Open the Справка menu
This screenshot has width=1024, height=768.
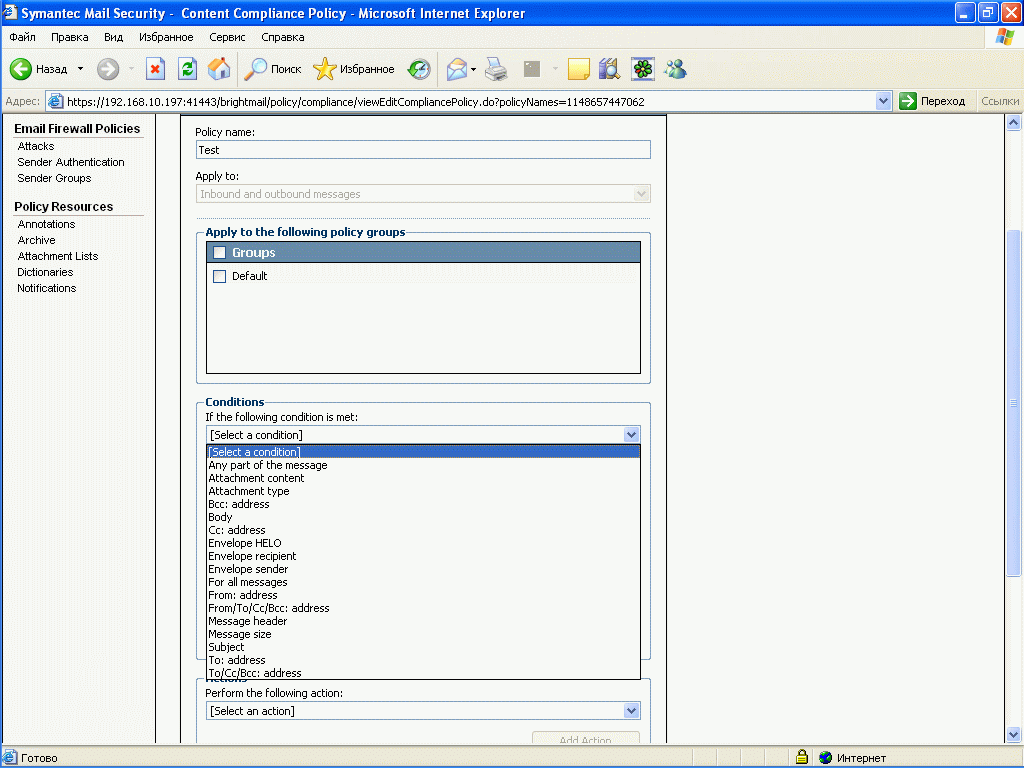click(283, 37)
